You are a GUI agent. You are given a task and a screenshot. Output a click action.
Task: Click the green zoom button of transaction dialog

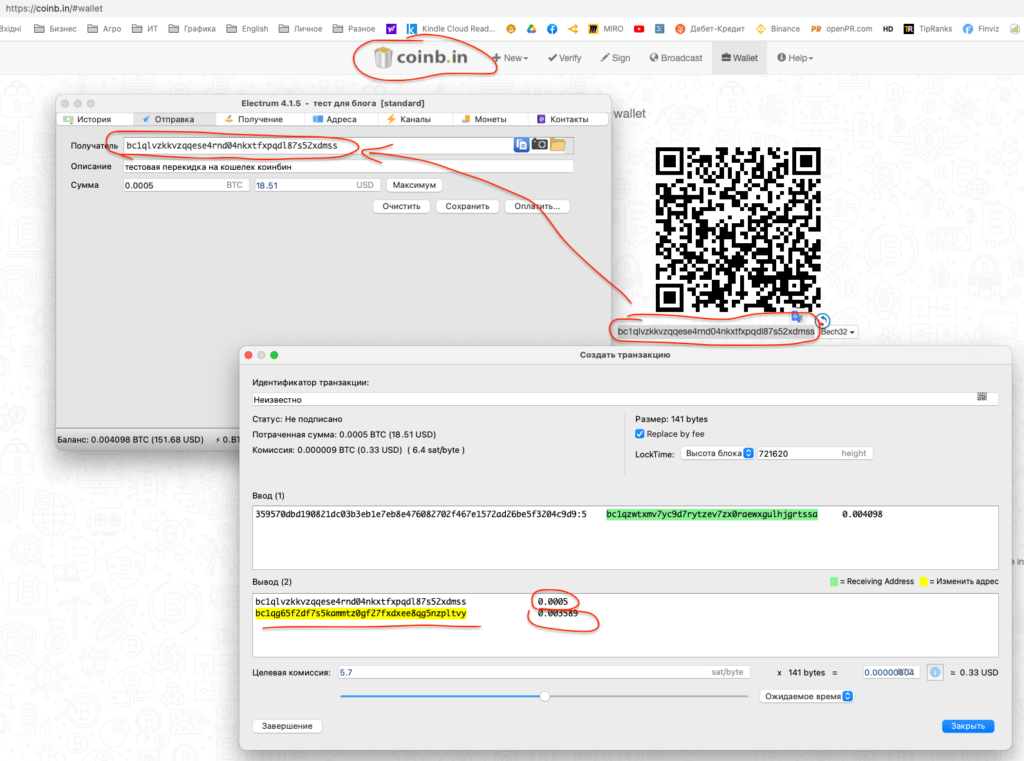point(274,355)
